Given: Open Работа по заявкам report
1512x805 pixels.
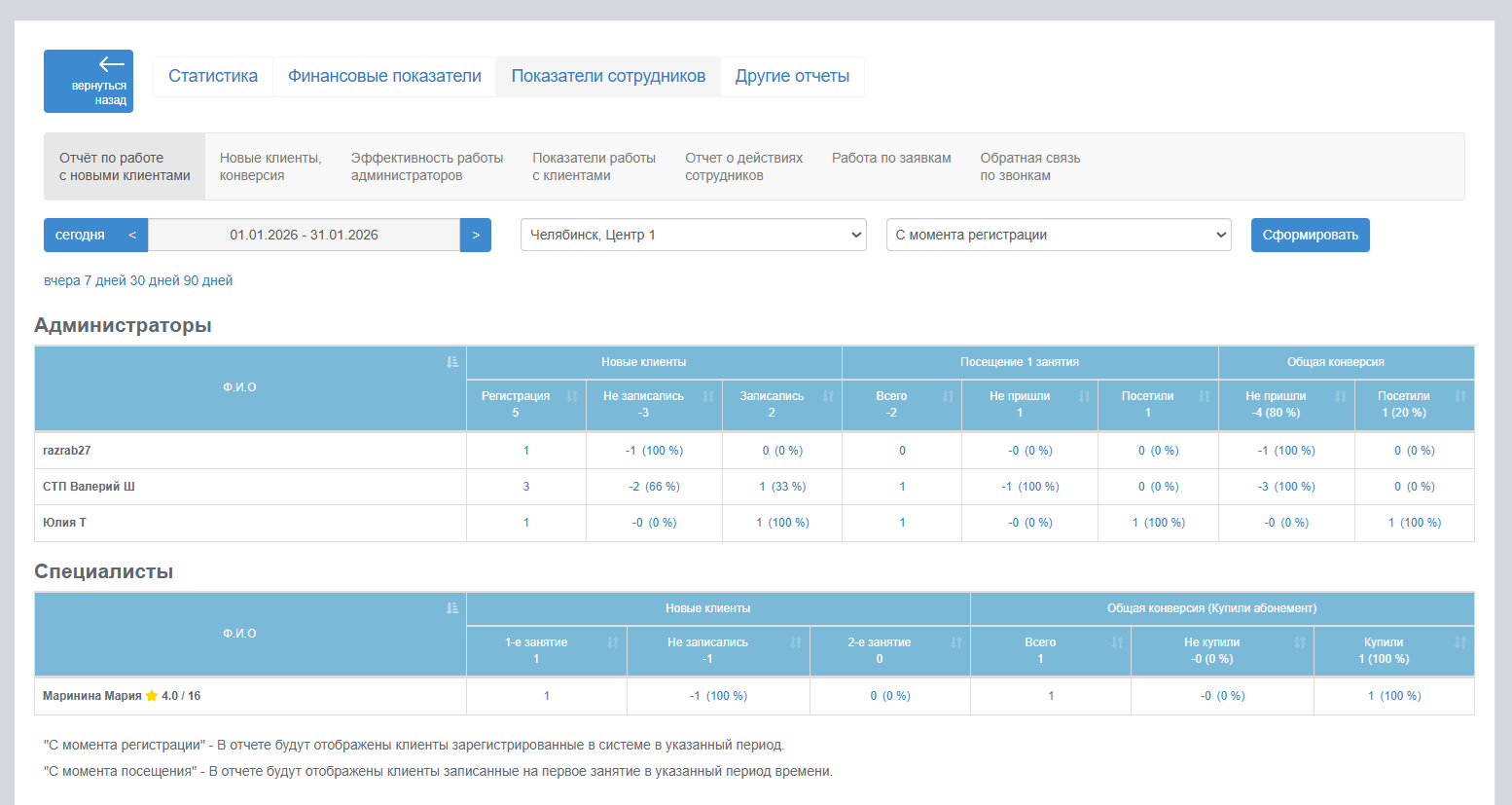Looking at the screenshot, I should (x=891, y=158).
